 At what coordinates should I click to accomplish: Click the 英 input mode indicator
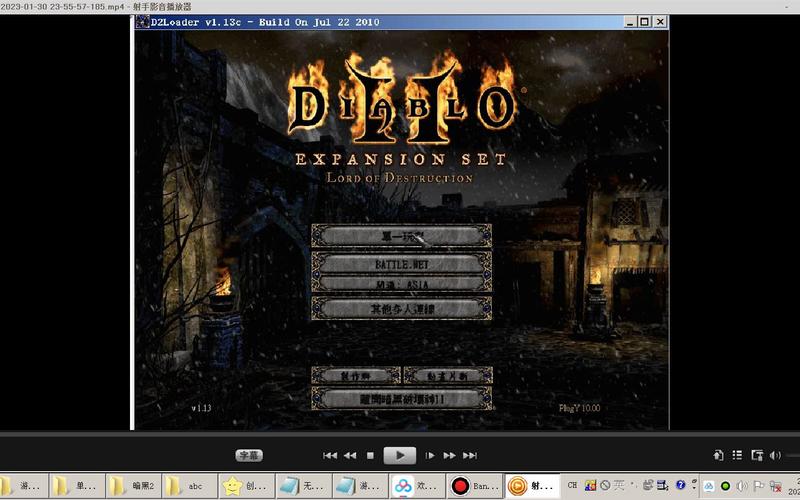619,485
